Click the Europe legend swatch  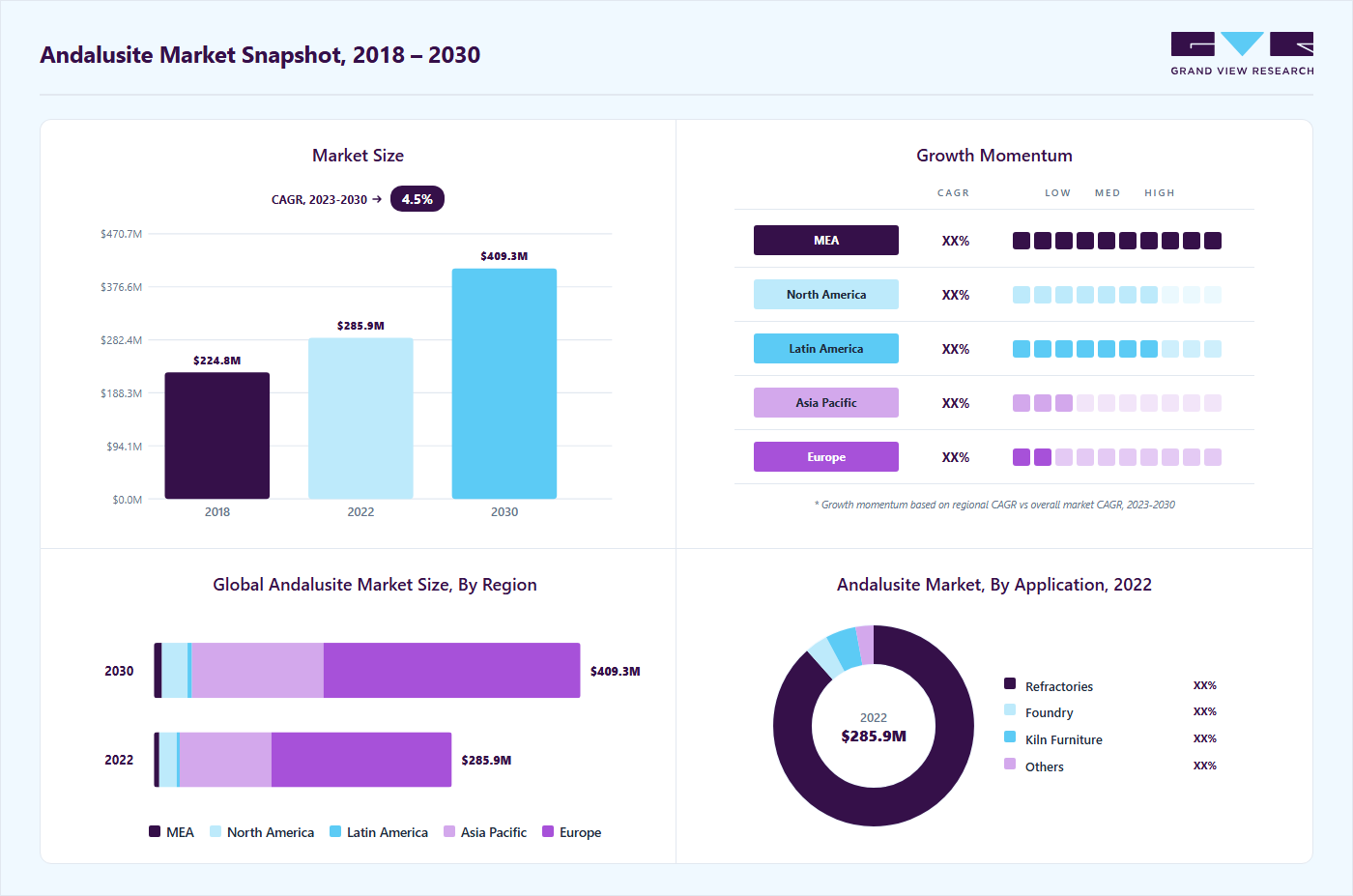point(548,831)
